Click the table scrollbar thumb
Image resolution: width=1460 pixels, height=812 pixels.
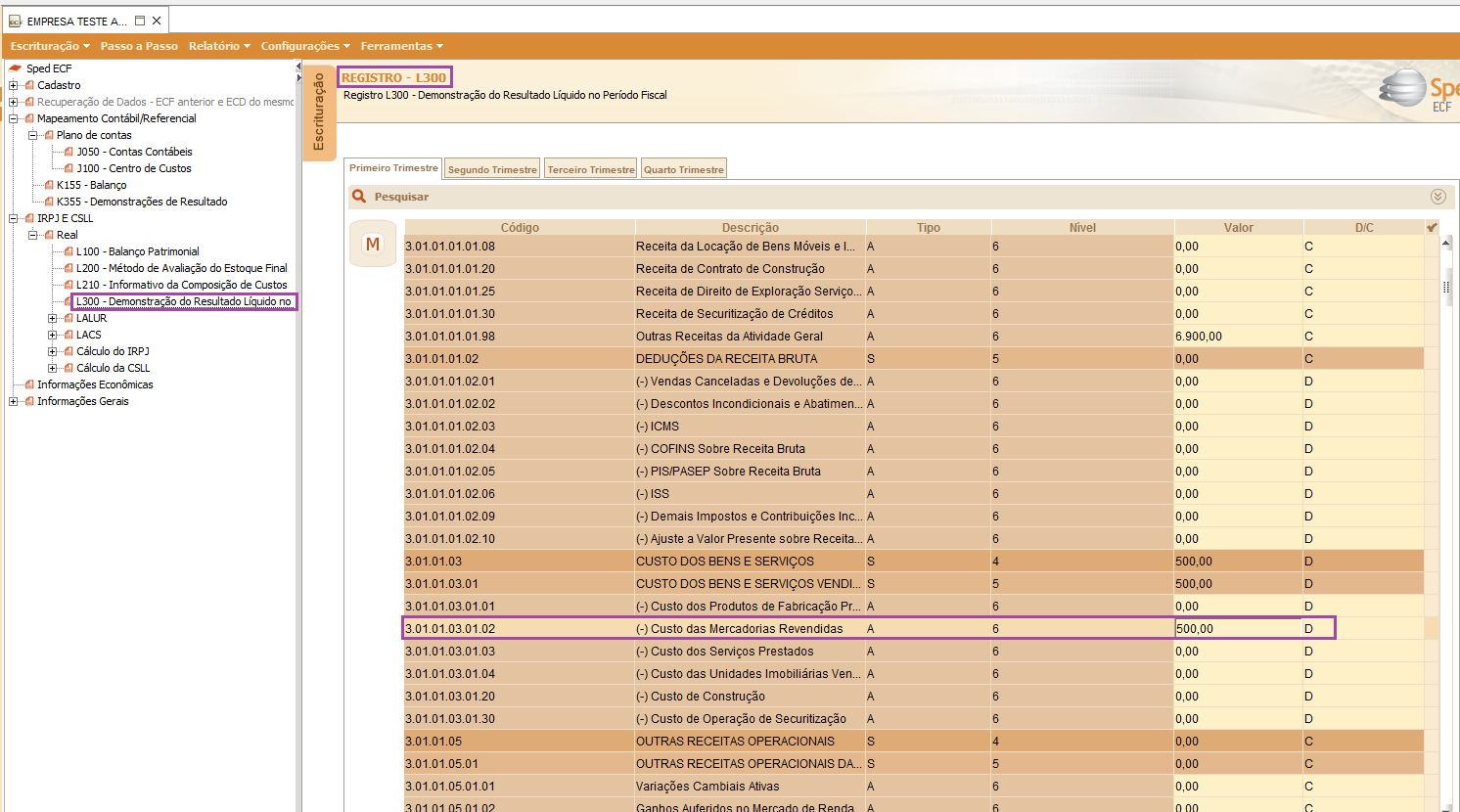(1447, 287)
